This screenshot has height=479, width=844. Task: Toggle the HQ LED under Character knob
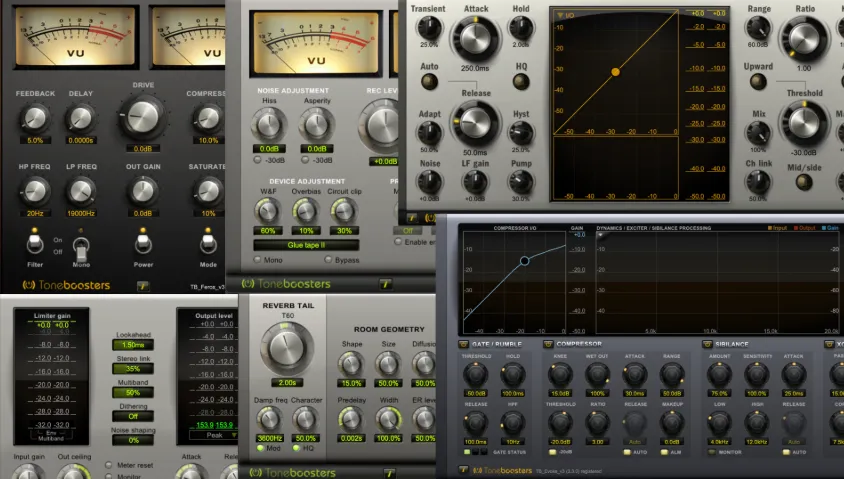pyautogui.click(x=297, y=448)
